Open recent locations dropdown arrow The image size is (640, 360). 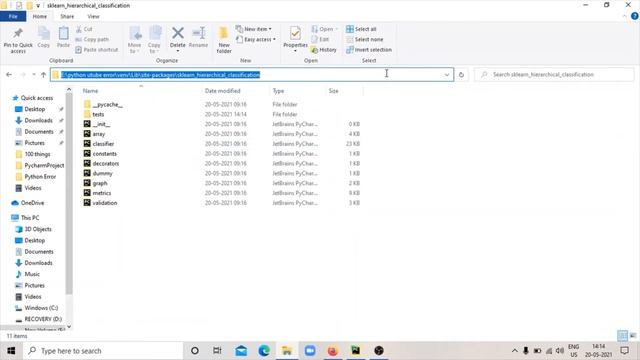tap(33, 75)
